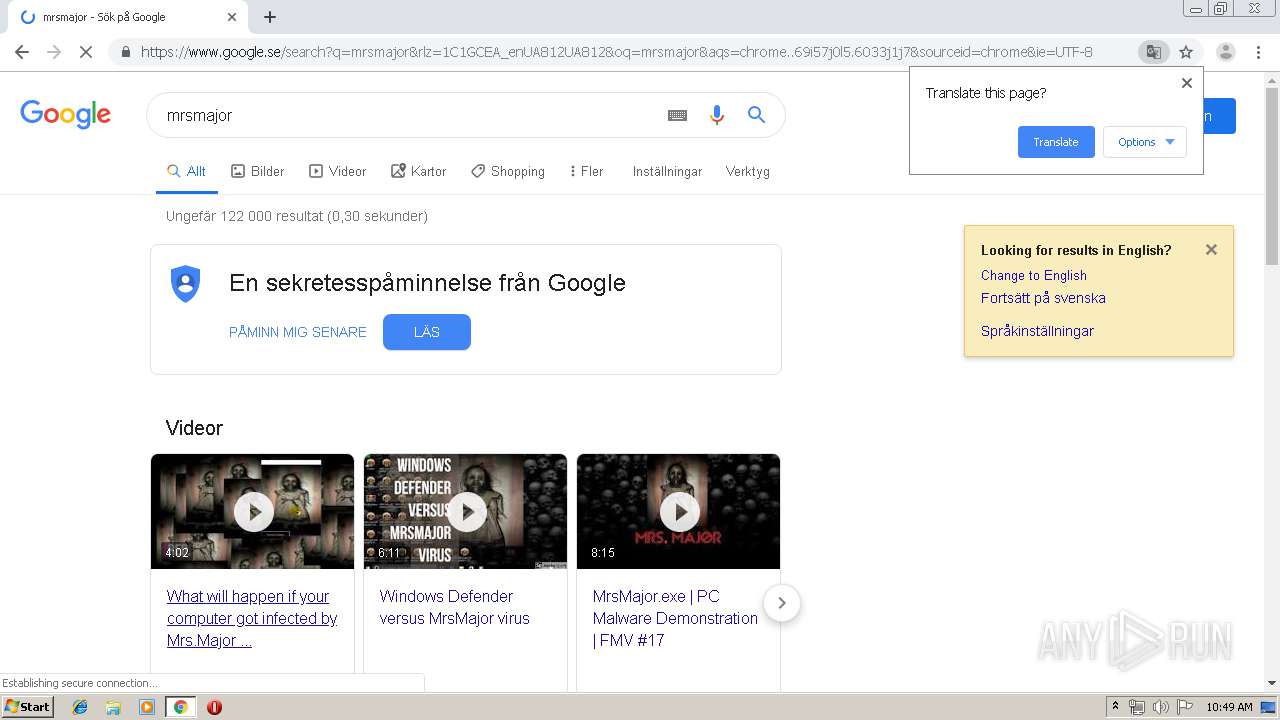Open Inställningar settings menu
This screenshot has width=1280, height=720.
pos(667,172)
